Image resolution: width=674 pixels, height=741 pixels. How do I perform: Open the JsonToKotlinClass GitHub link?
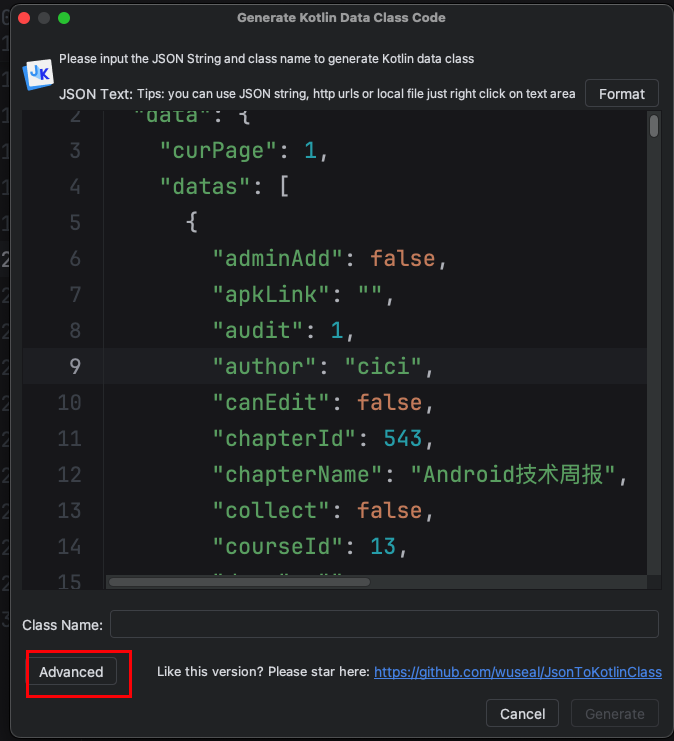pos(517,672)
